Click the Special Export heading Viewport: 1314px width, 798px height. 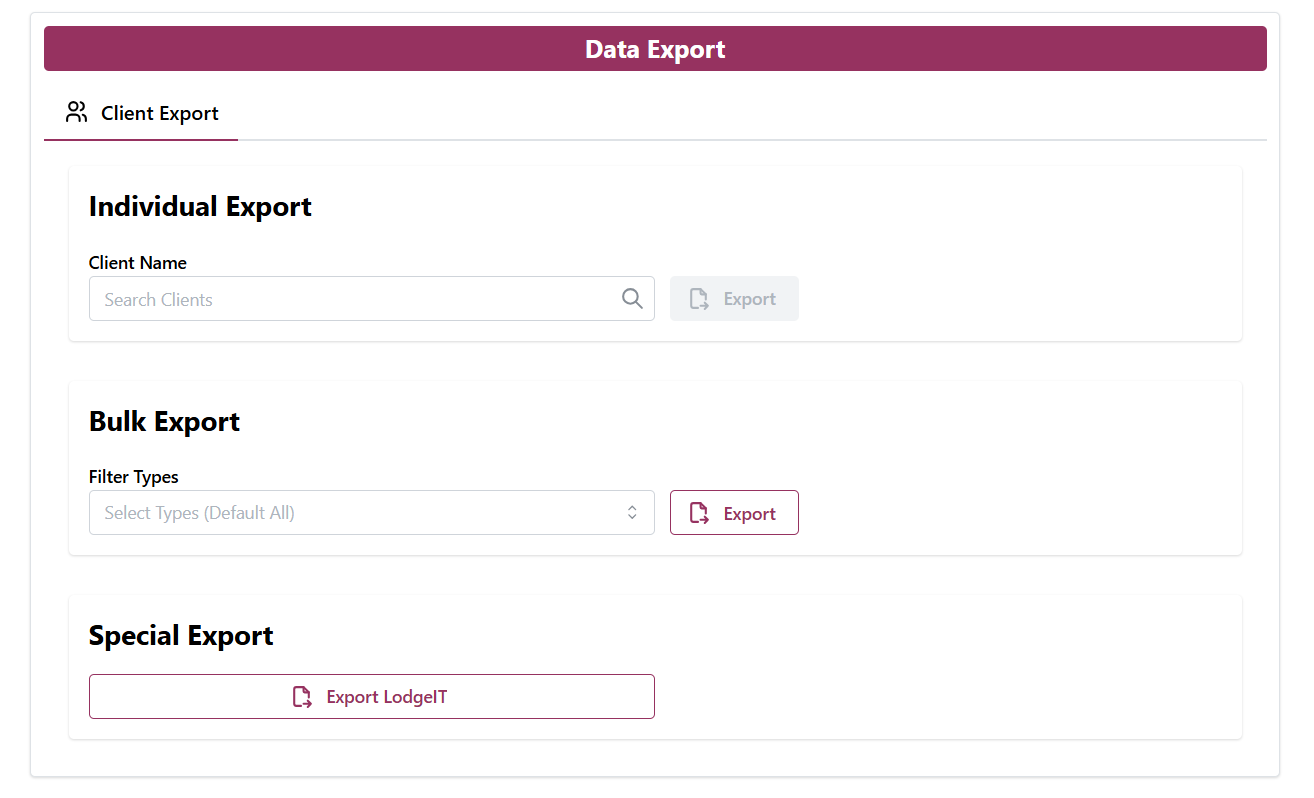(181, 636)
